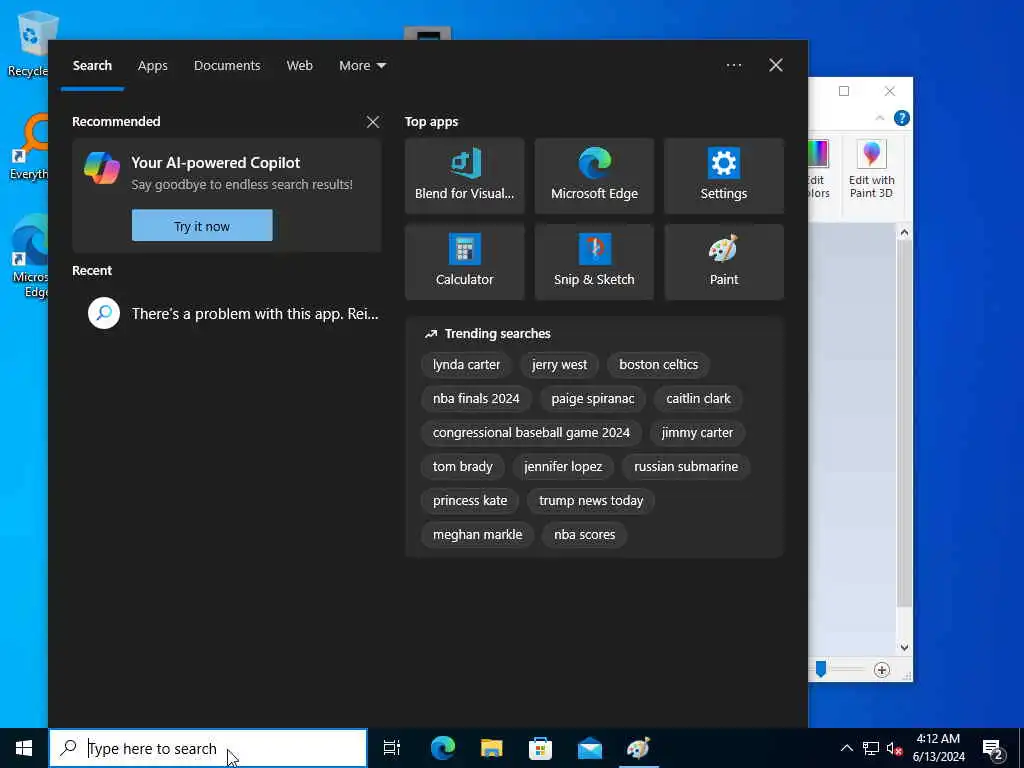Select the Microsoft Edge desktop shortcut
1024x768 pixels.
27,257
